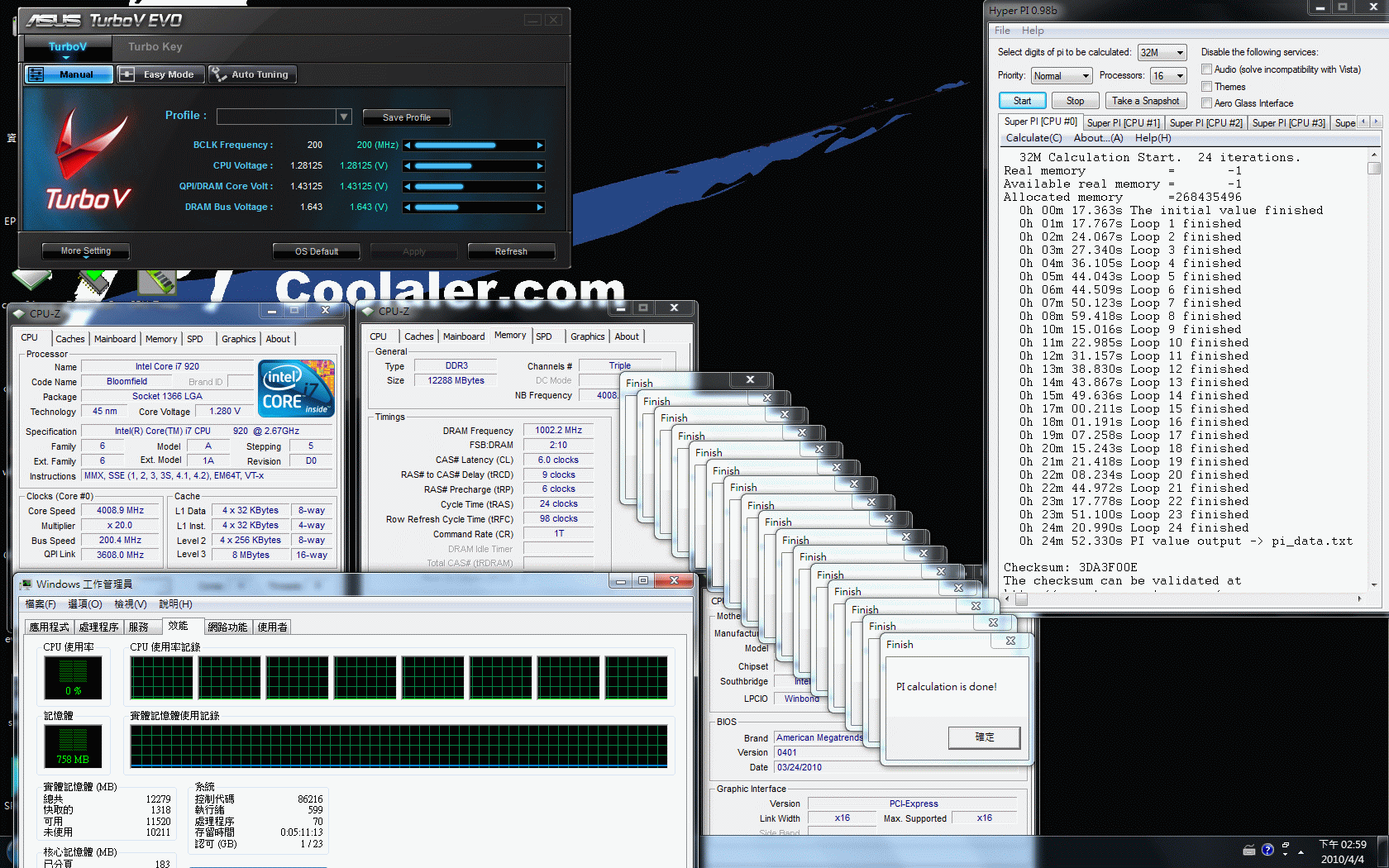The image size is (1389, 868).
Task: Click the Take a Snapshot button
Action: 1146,101
